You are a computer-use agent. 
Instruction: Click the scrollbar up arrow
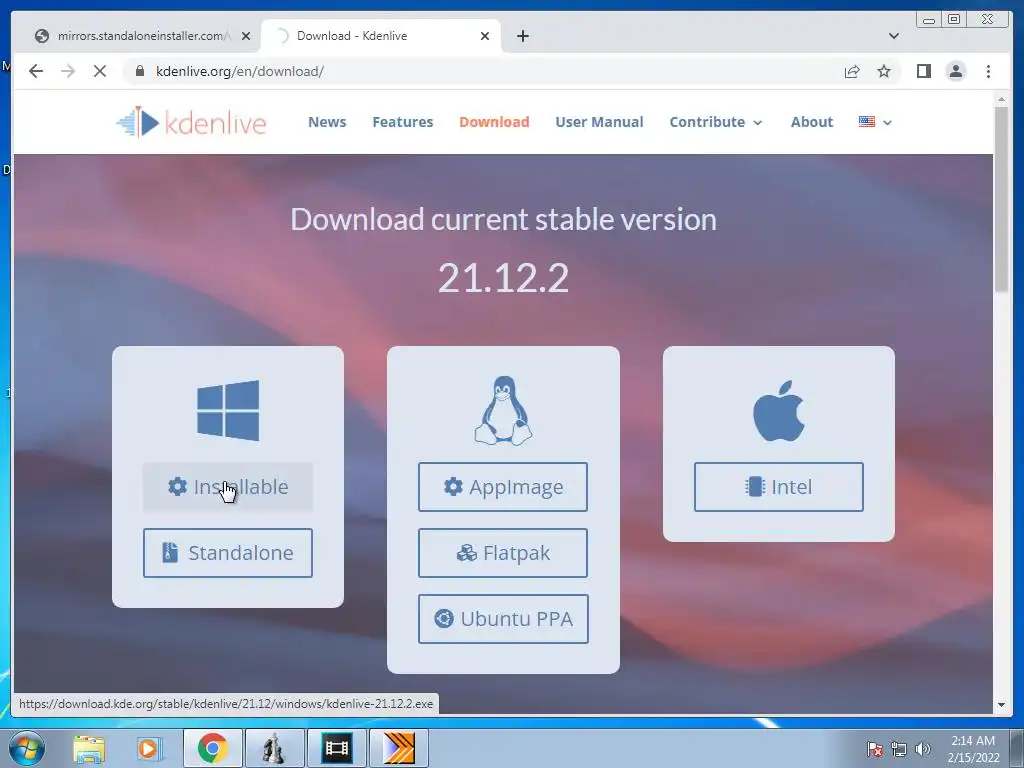[1001, 99]
